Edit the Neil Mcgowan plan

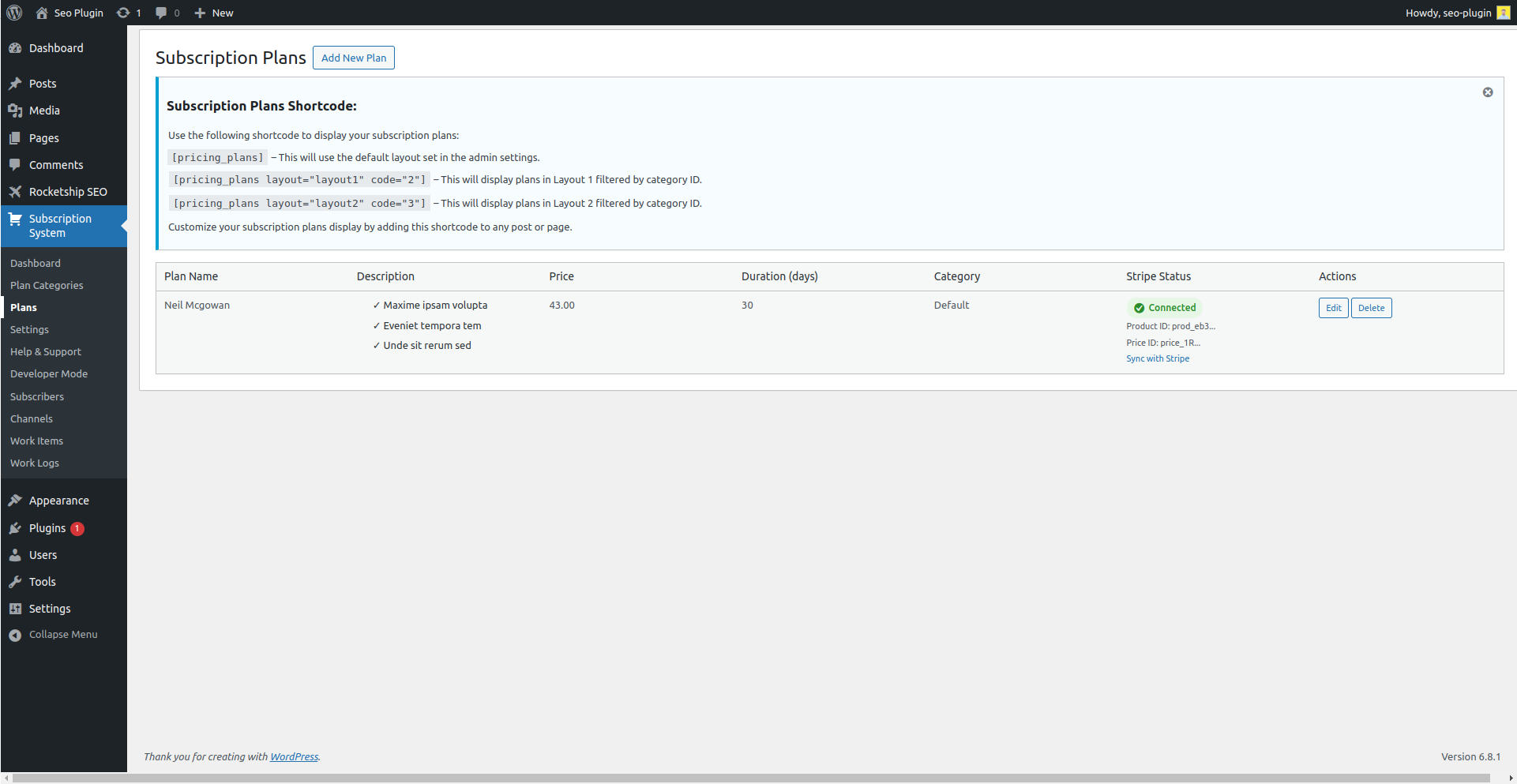(1333, 308)
